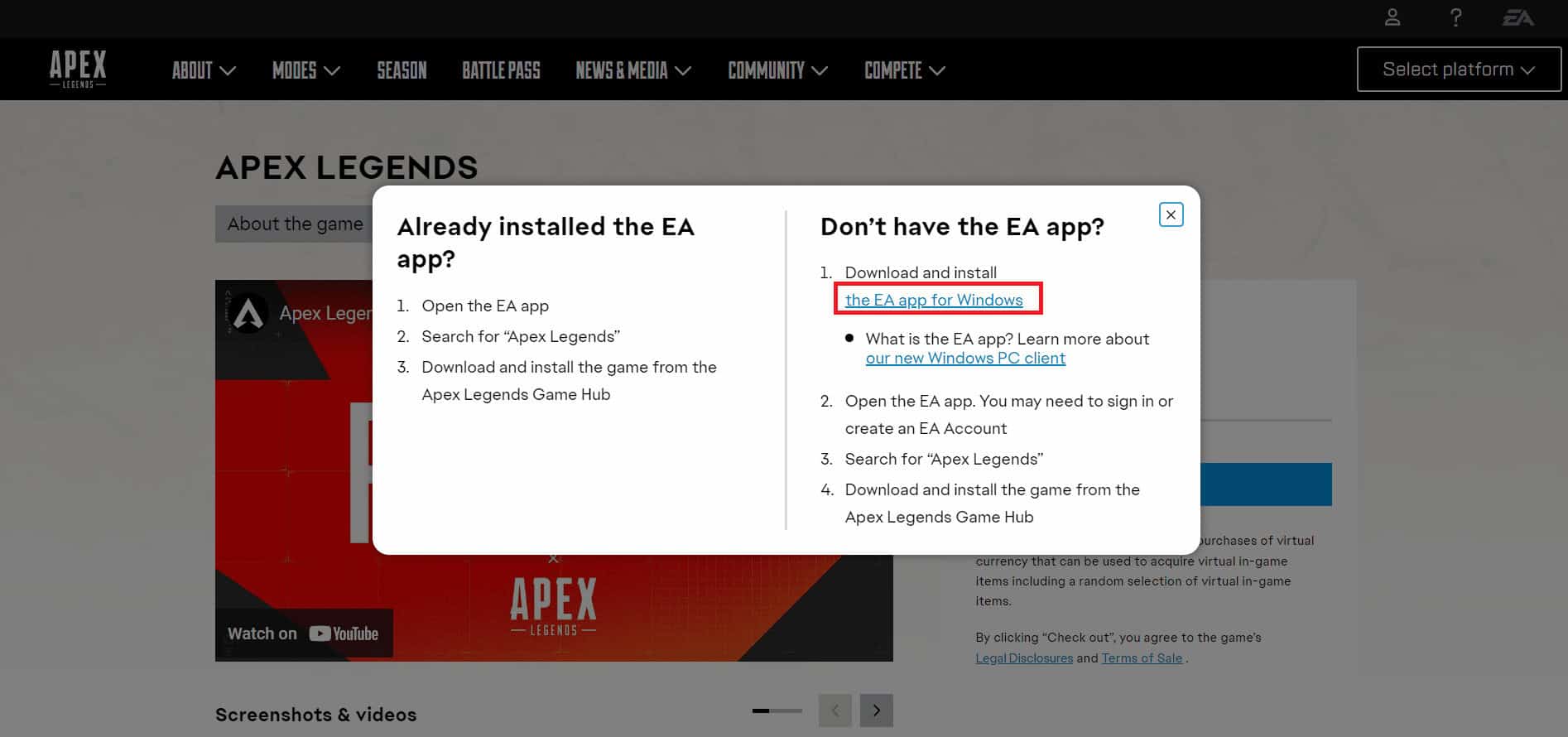Expand the About menu
The width and height of the screenshot is (1568, 737).
204,70
